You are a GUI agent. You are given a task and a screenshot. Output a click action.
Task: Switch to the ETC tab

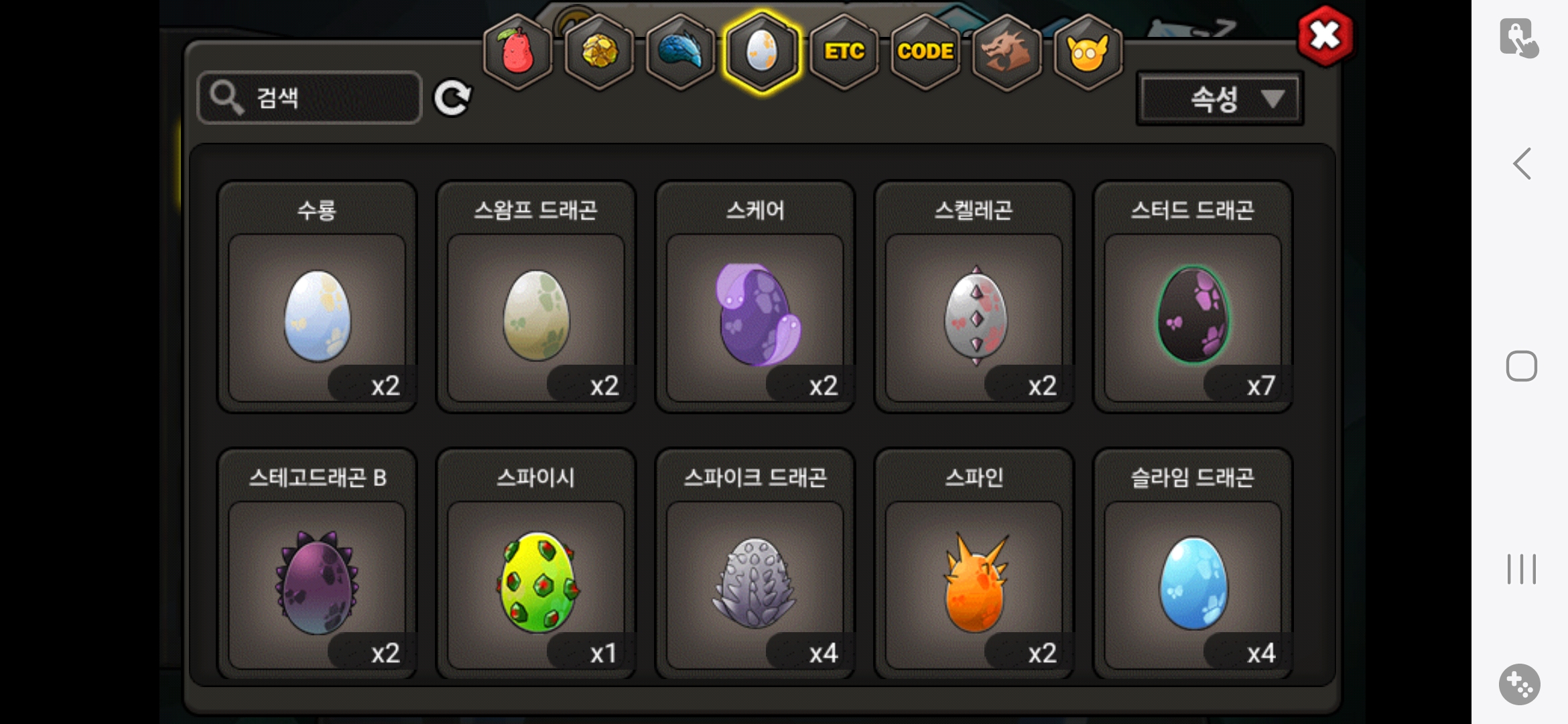click(x=844, y=52)
